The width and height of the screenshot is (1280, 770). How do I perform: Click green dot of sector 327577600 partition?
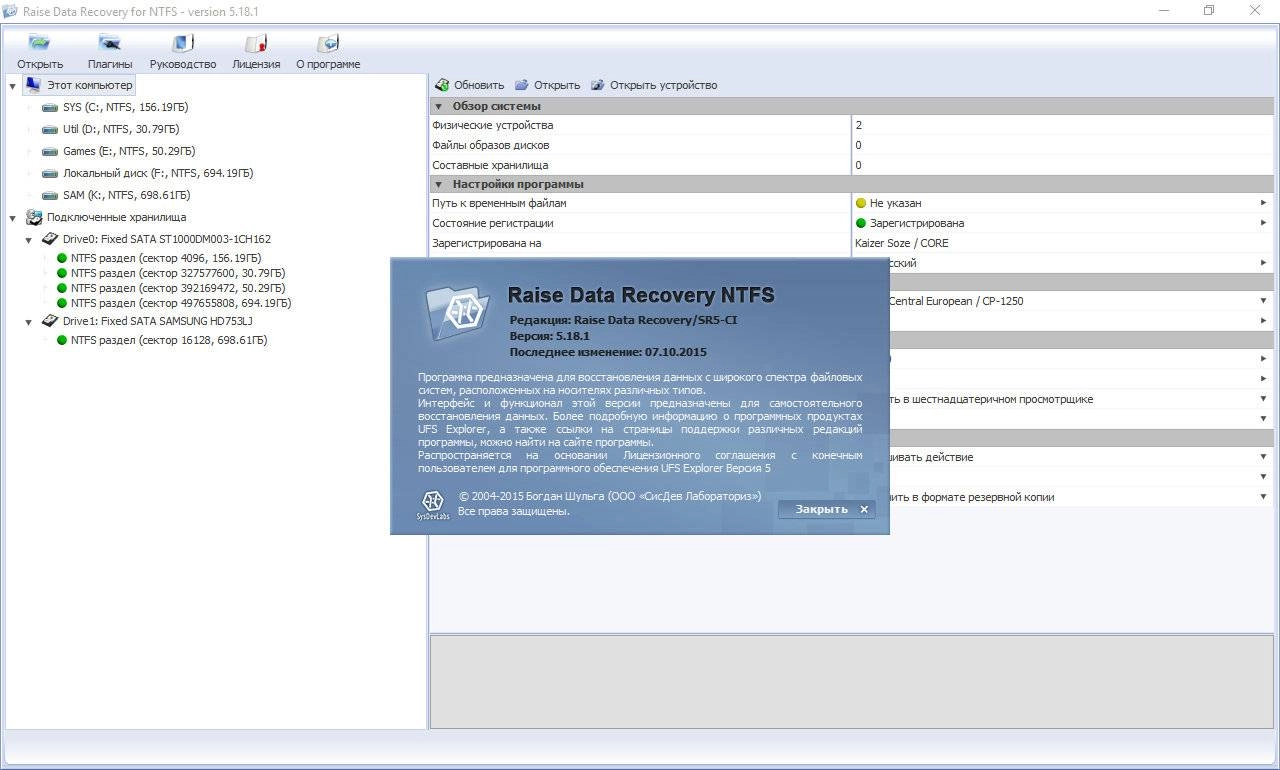pos(62,273)
